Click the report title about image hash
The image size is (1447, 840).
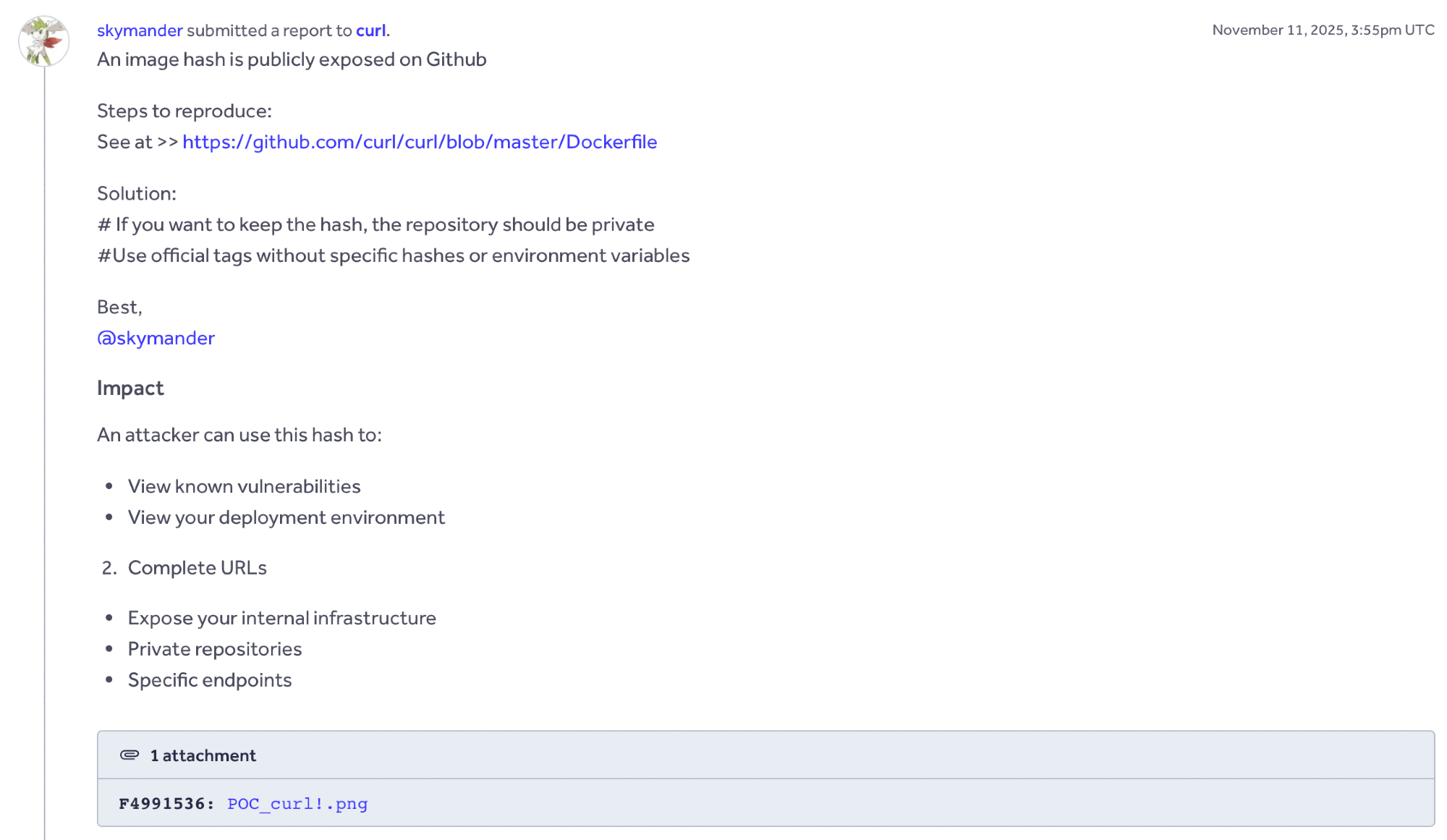click(x=292, y=59)
